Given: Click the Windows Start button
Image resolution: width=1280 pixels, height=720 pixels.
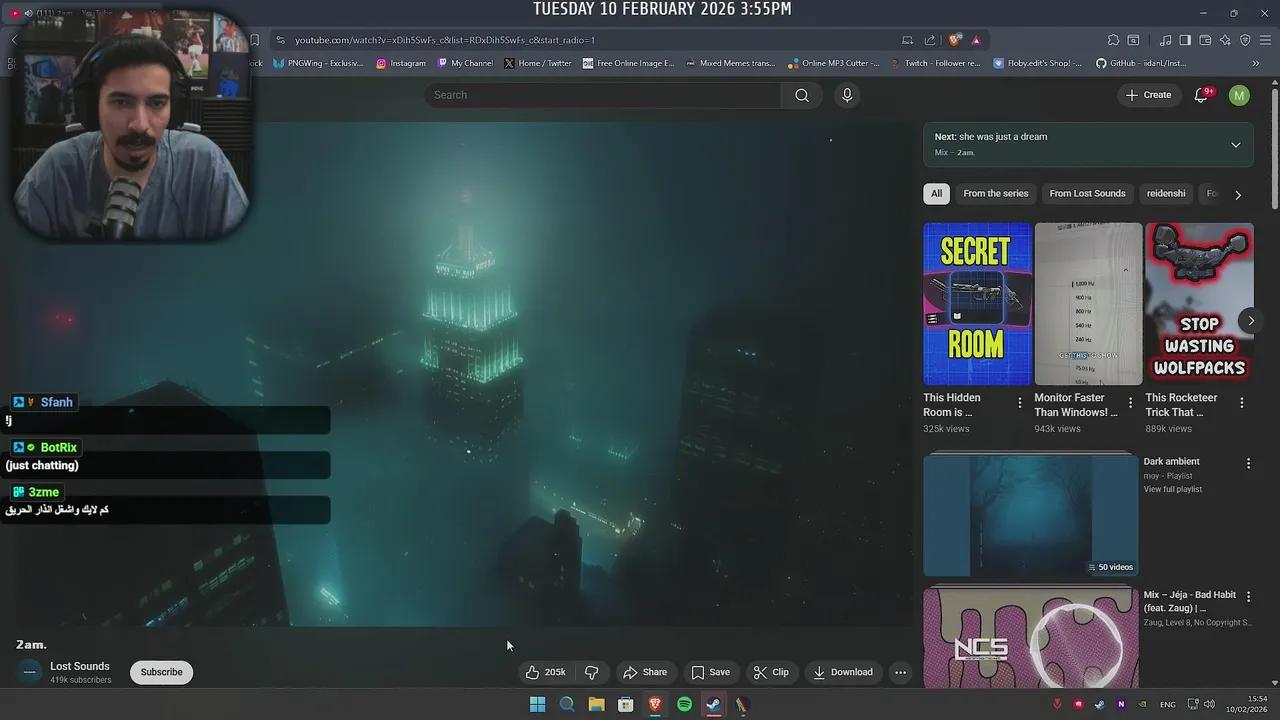Looking at the screenshot, I should click(x=537, y=704).
